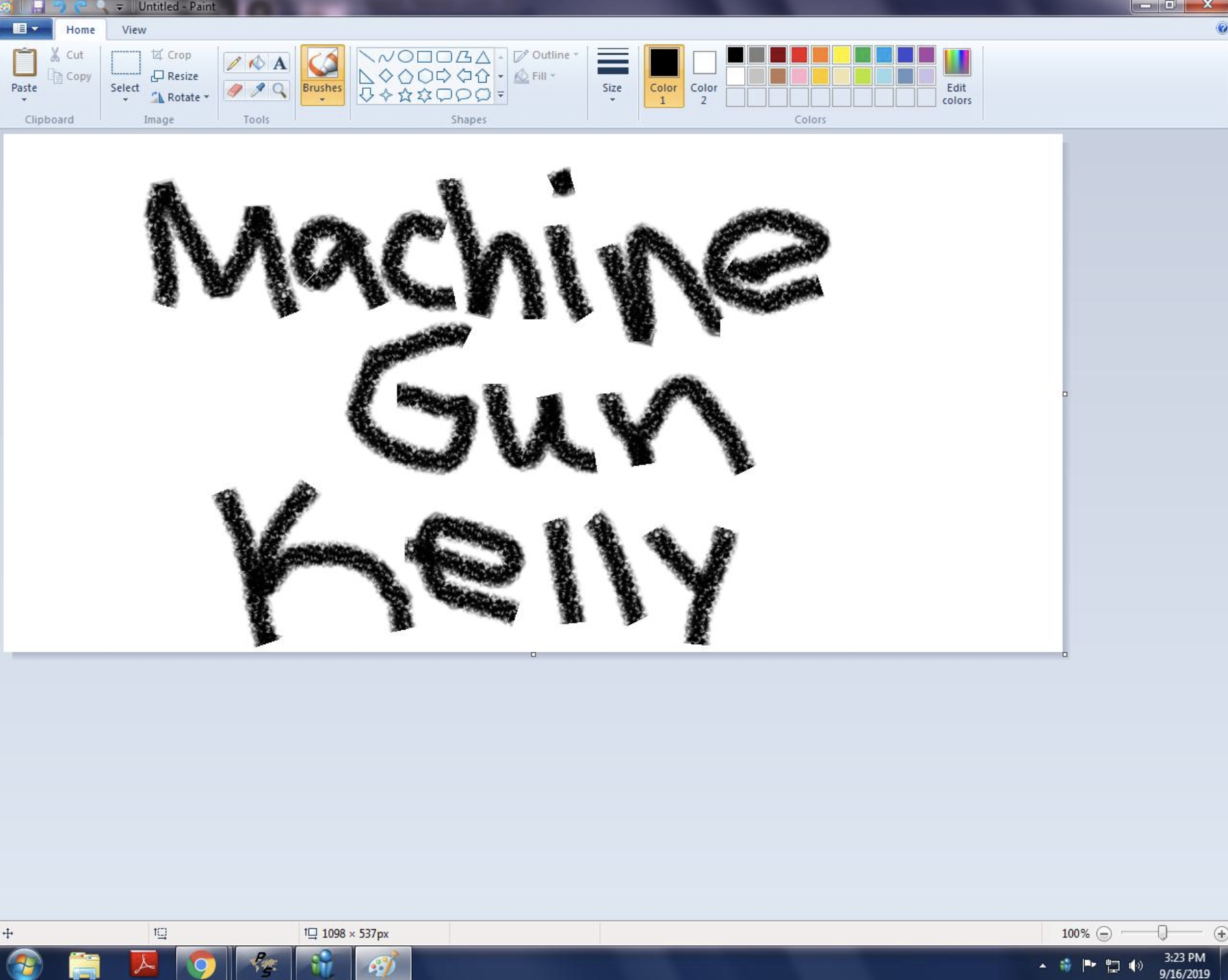The width and height of the screenshot is (1228, 980).
Task: Expand the Shapes gallery more arrow
Action: [501, 95]
